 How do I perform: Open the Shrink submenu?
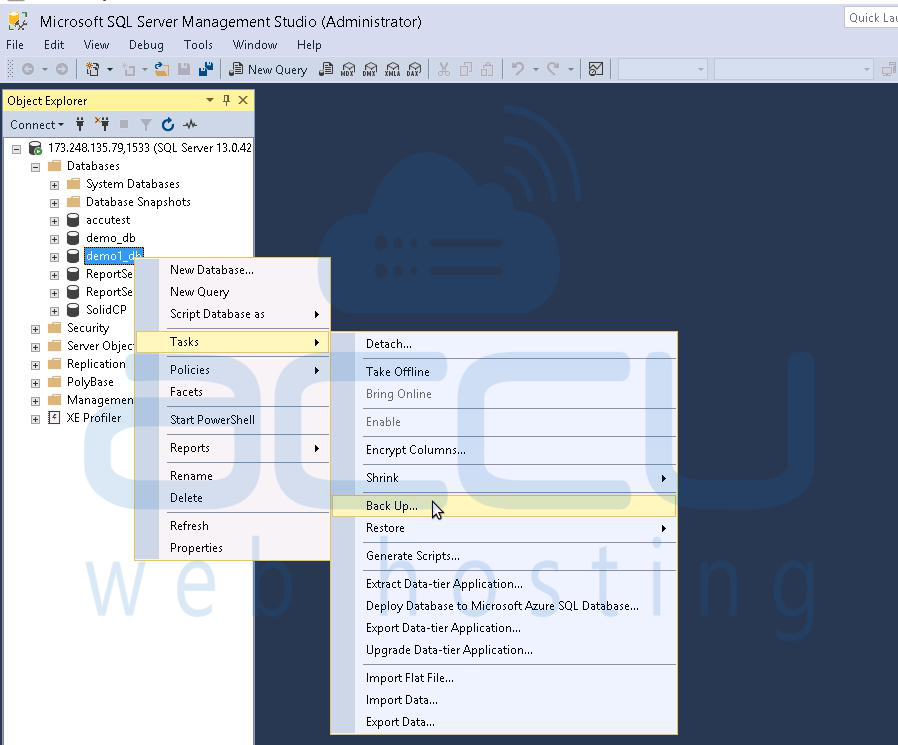coord(504,478)
